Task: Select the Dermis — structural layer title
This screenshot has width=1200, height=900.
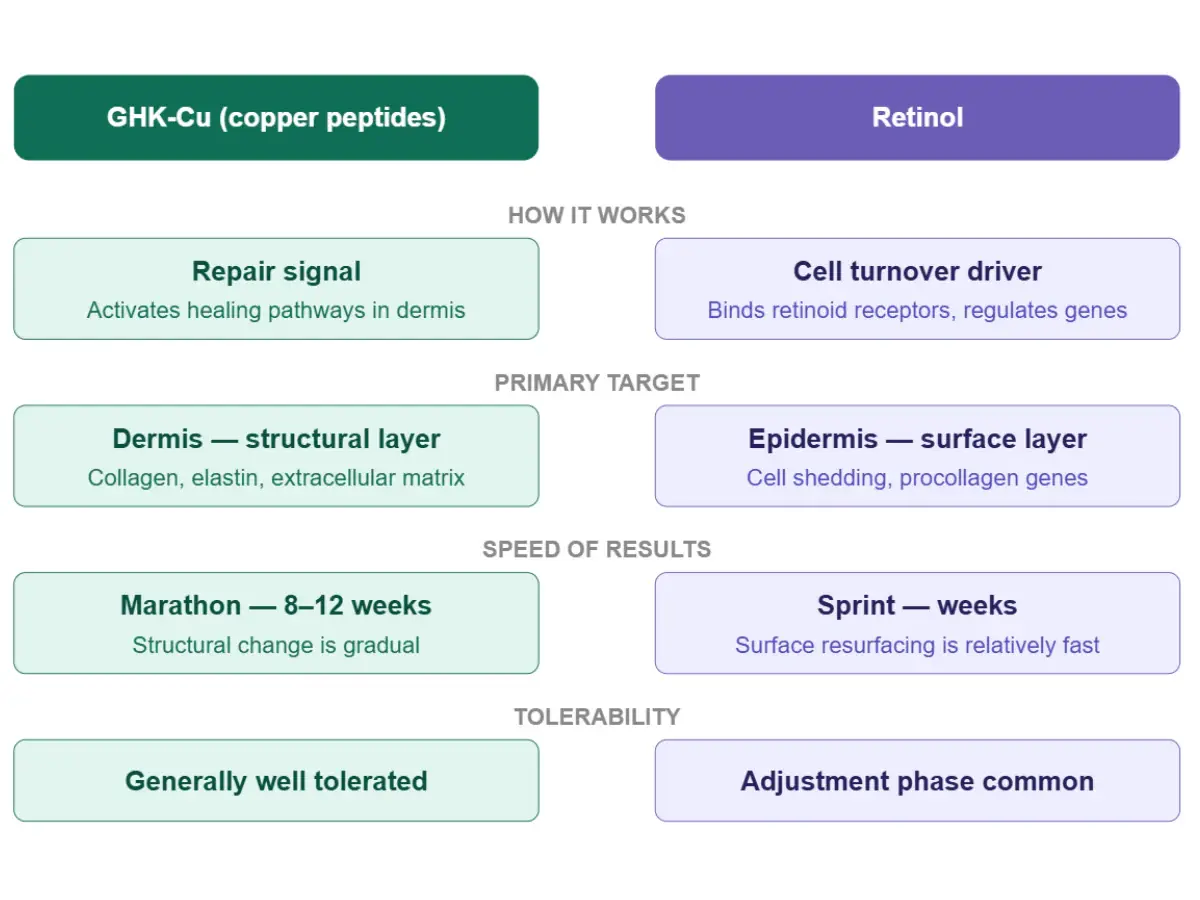Action: (276, 439)
